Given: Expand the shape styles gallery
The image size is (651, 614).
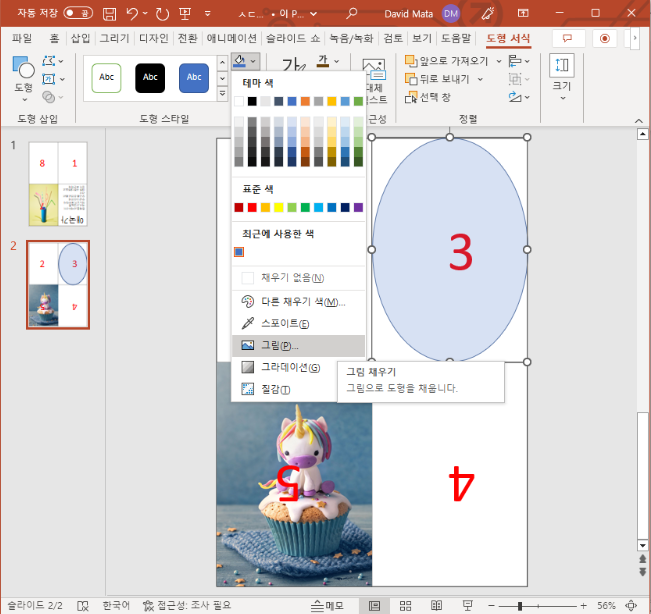Looking at the screenshot, I should click(223, 94).
